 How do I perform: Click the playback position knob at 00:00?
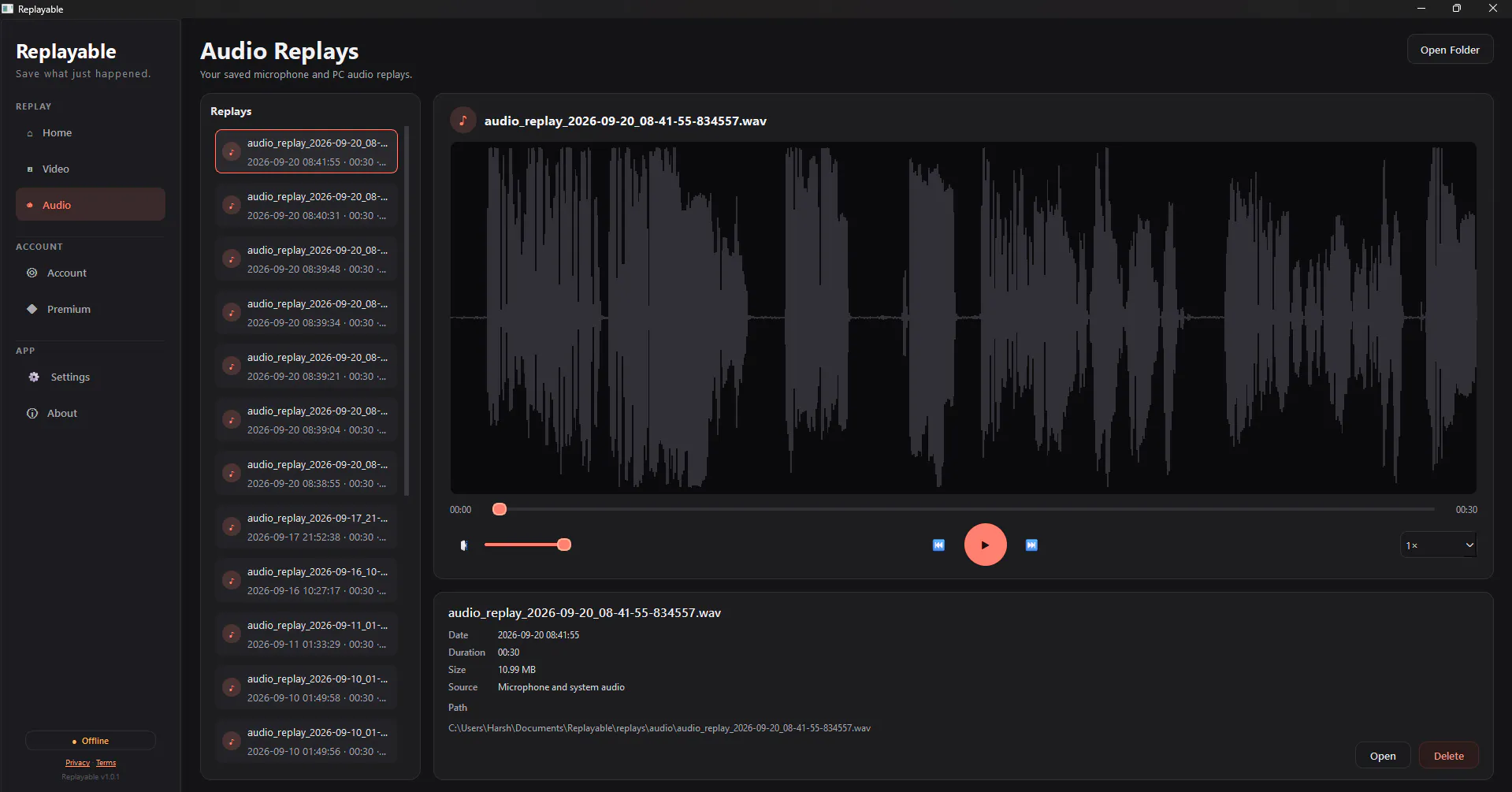(x=500, y=509)
